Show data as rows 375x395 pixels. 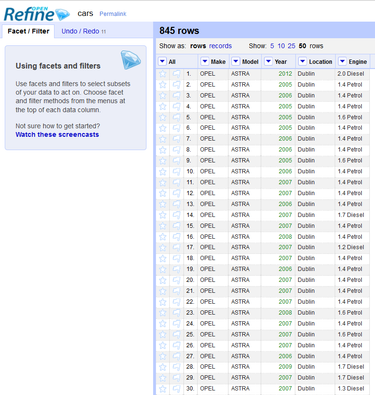198,46
